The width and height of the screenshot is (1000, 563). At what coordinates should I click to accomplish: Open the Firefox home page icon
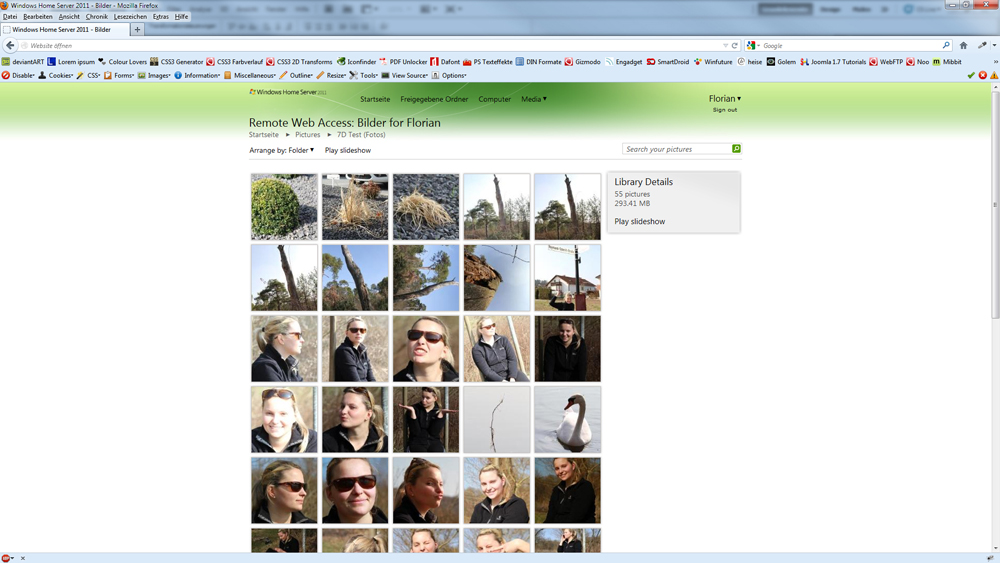tap(964, 45)
